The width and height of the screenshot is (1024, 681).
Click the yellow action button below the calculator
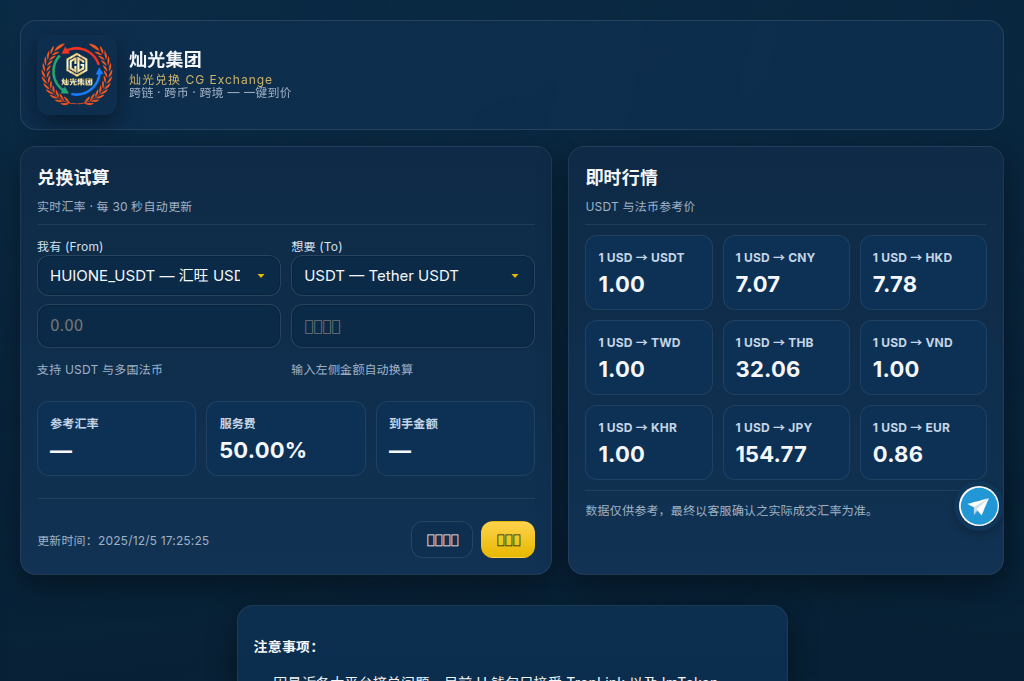(x=508, y=539)
